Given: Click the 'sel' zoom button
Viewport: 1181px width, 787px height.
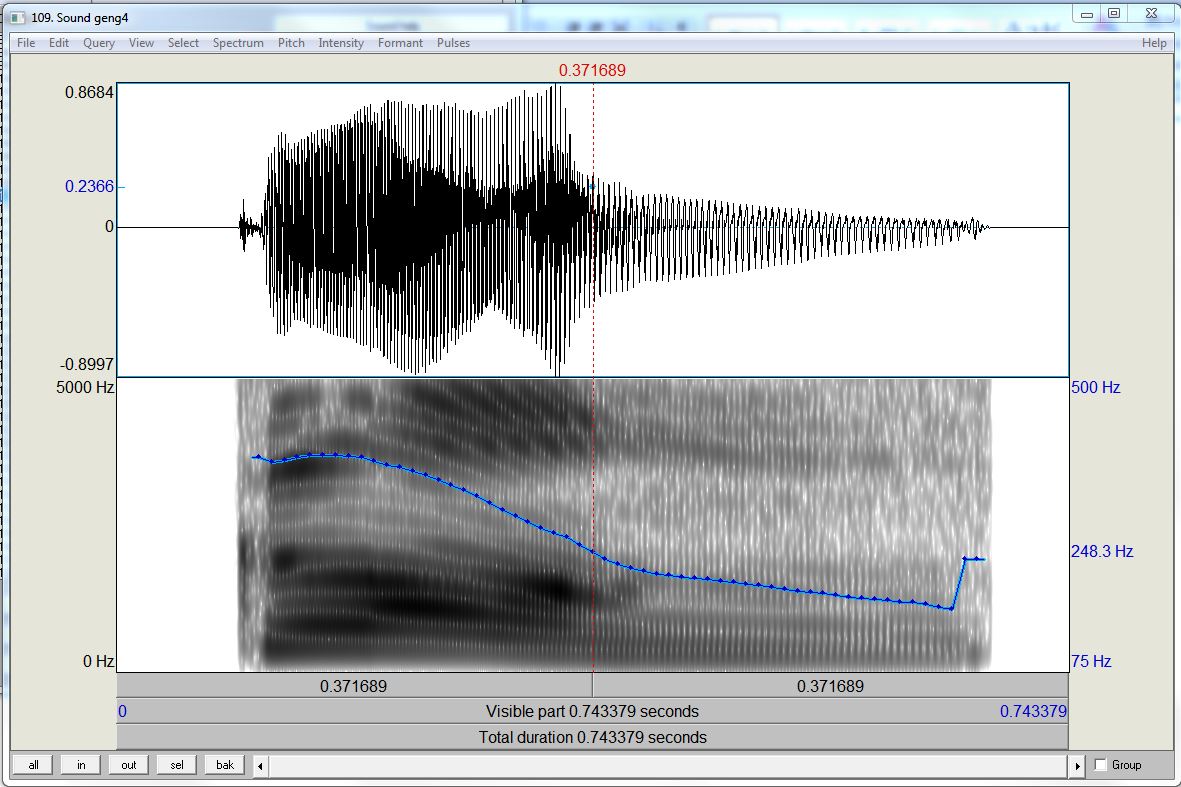Looking at the screenshot, I should pos(177,765).
